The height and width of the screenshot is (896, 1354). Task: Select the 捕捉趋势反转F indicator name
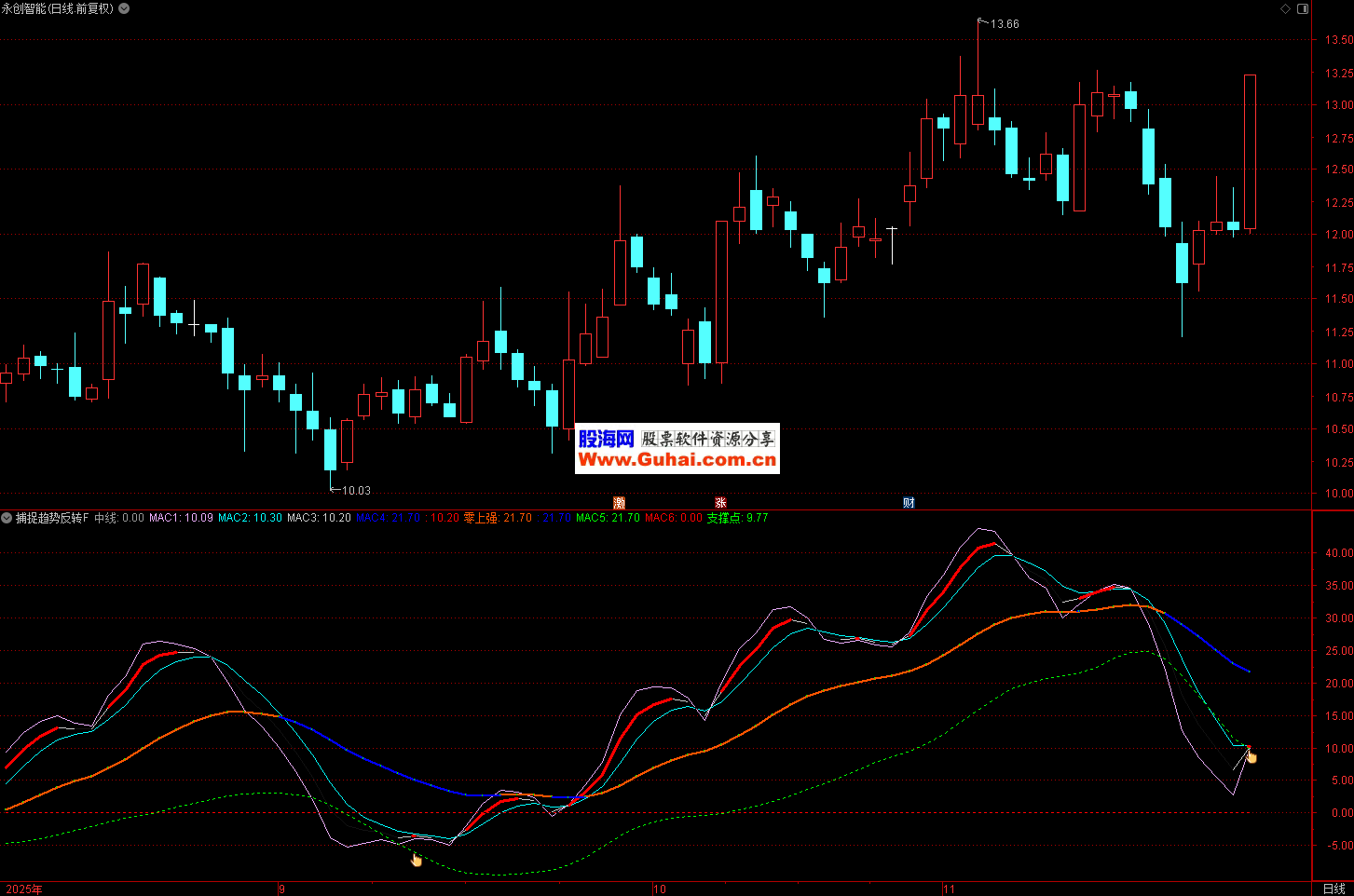tap(52, 518)
